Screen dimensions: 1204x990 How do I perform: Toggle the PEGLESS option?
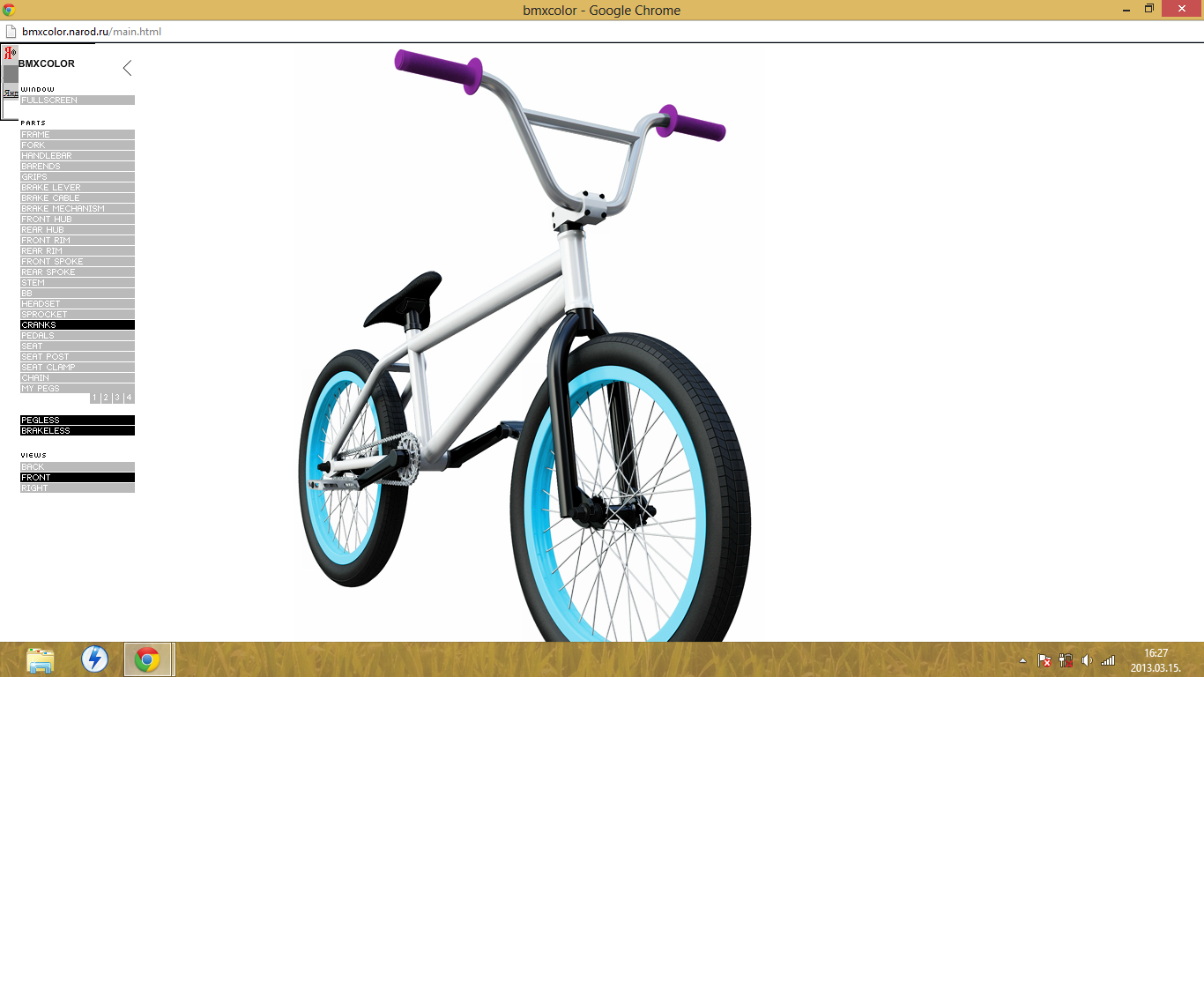point(77,421)
